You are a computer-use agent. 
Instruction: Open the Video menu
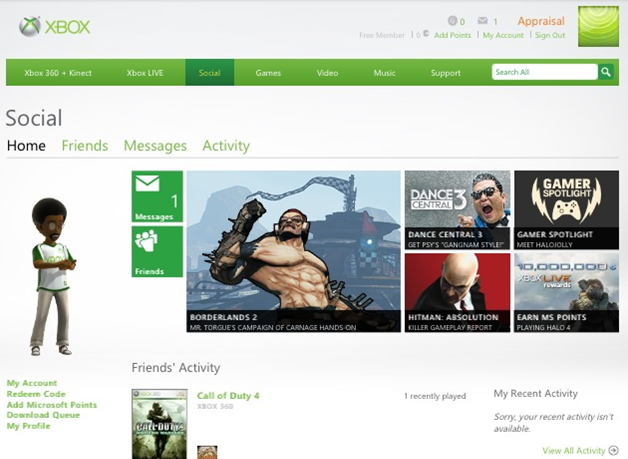(x=327, y=73)
